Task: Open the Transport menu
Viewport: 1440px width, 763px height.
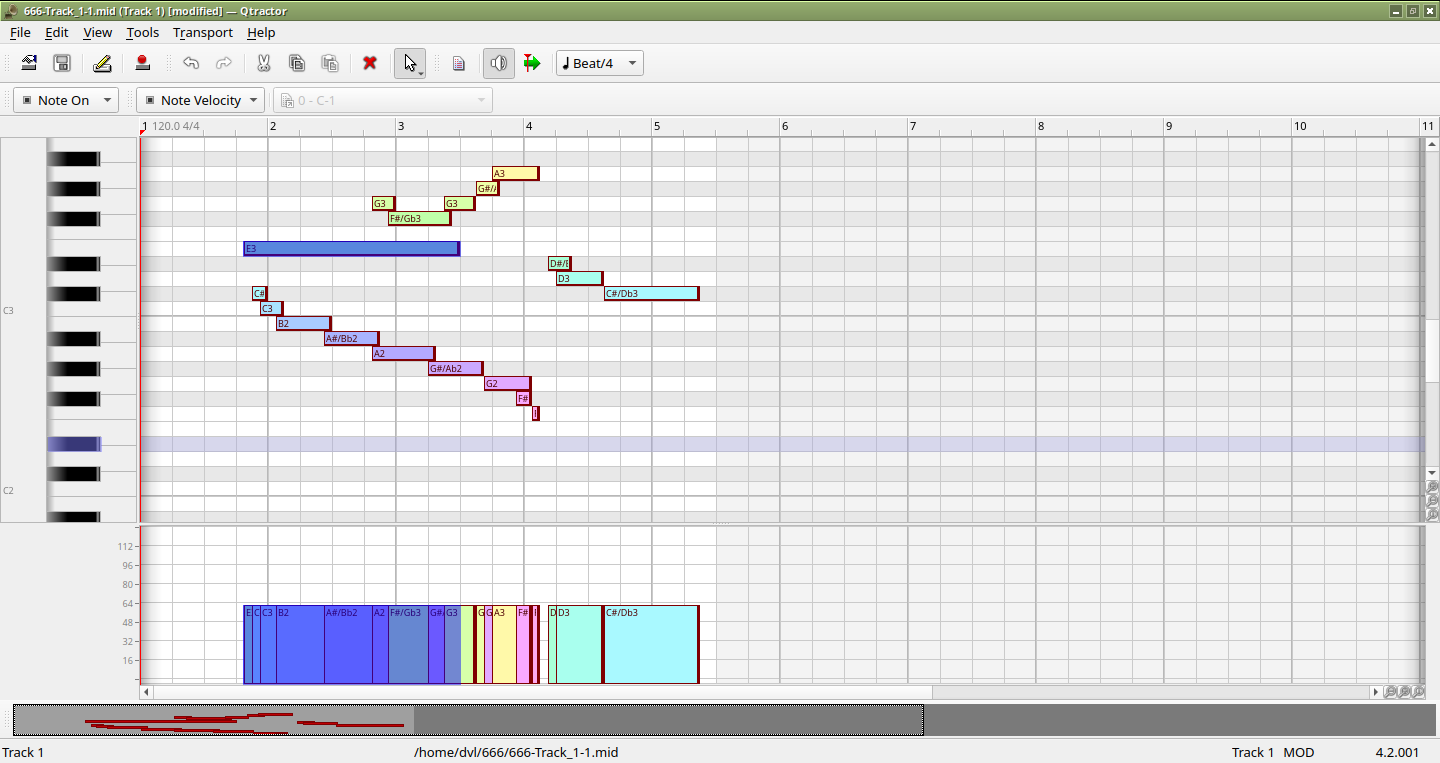Action: (203, 32)
